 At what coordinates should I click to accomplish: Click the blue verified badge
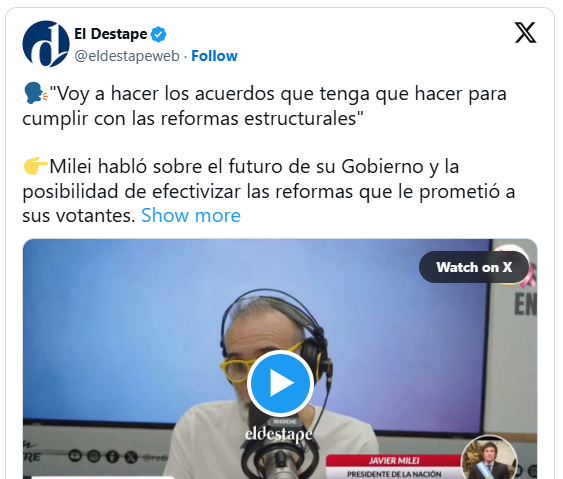pos(158,34)
